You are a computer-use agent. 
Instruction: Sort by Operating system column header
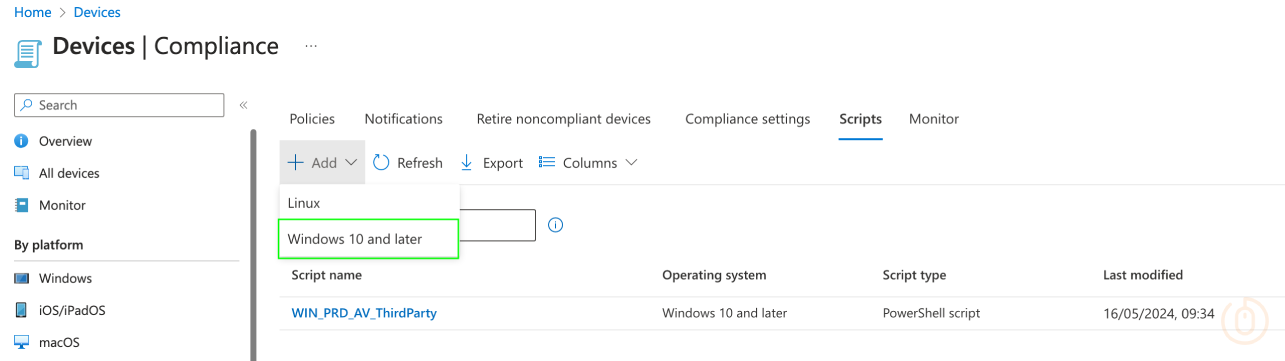(714, 275)
